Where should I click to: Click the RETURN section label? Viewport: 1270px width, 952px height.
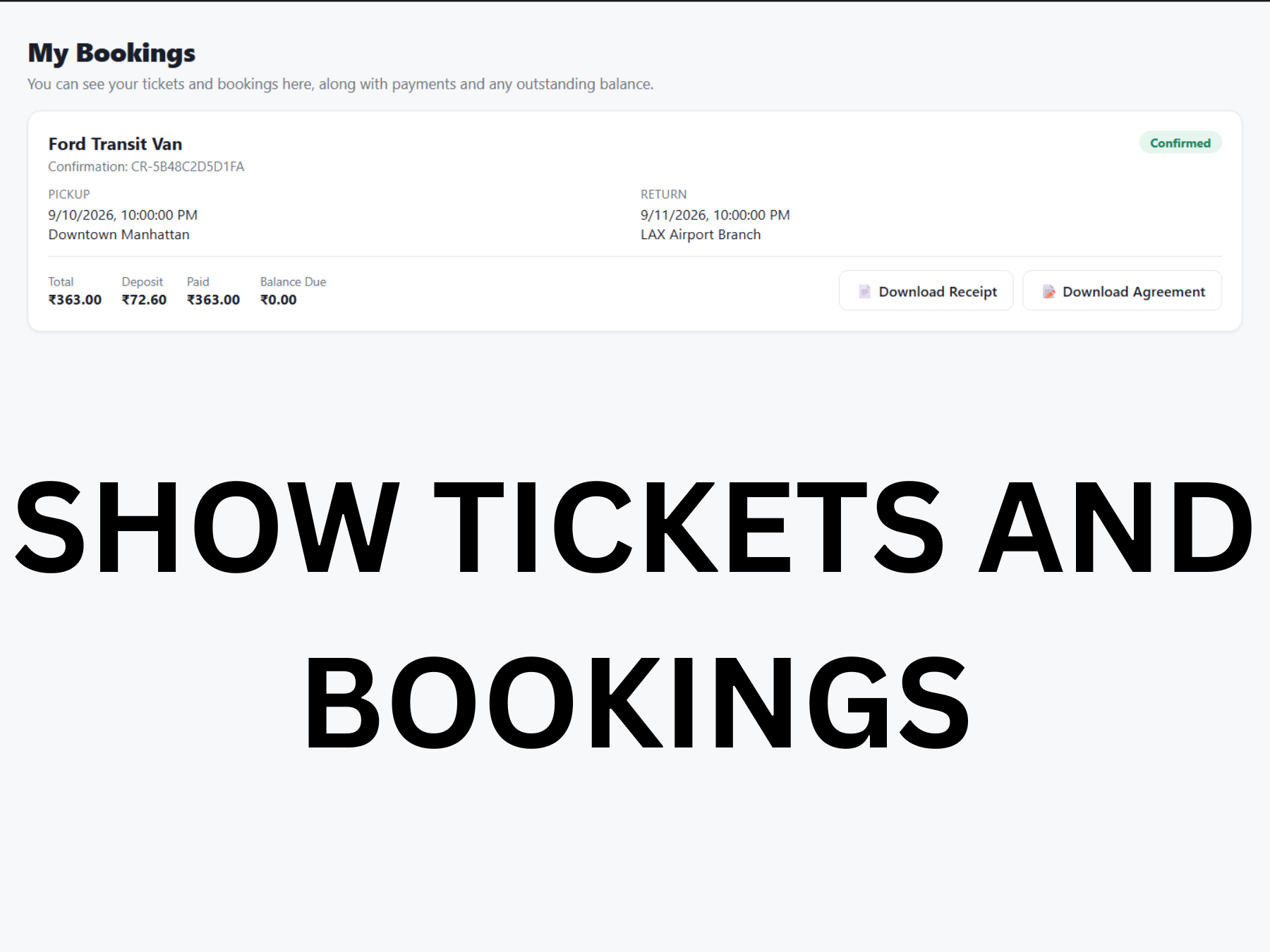pos(663,194)
